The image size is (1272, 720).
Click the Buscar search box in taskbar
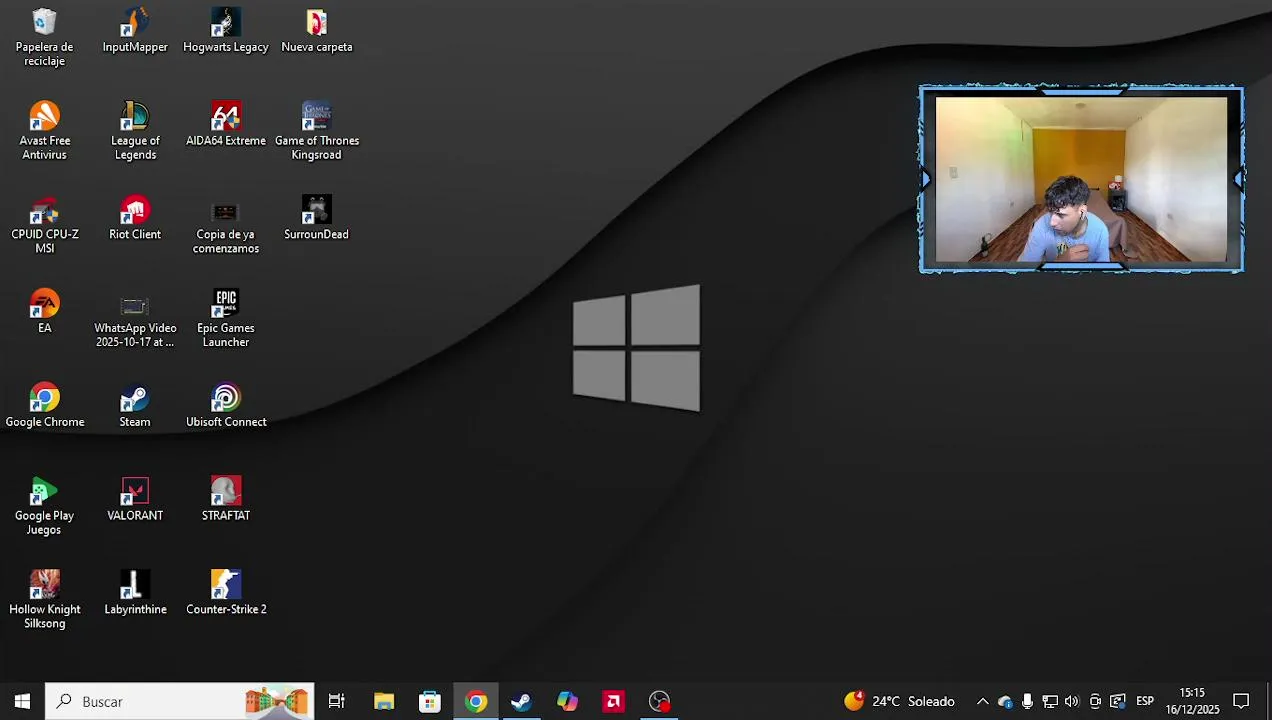click(x=180, y=701)
